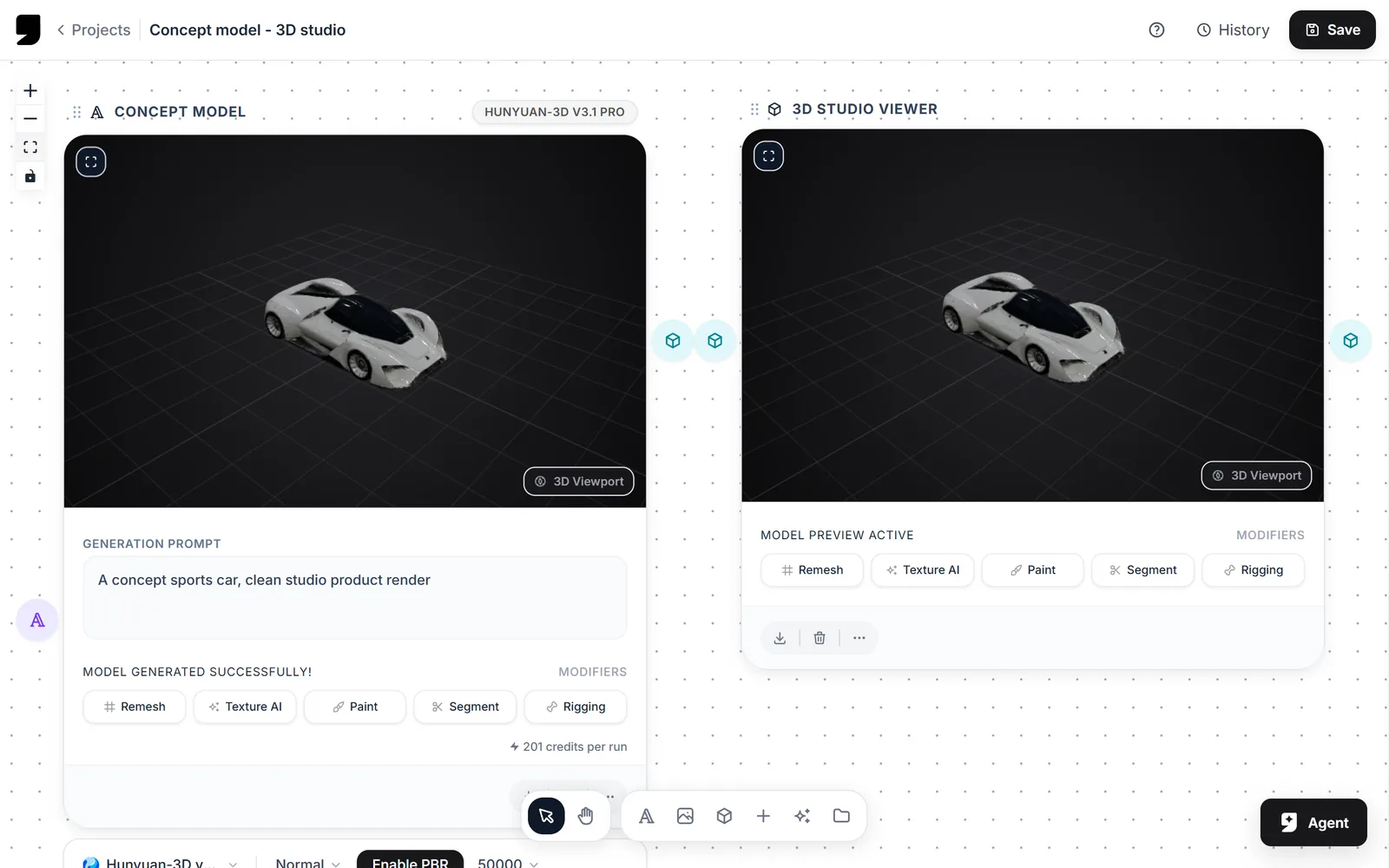Select the pointer selection tool

coord(546,816)
